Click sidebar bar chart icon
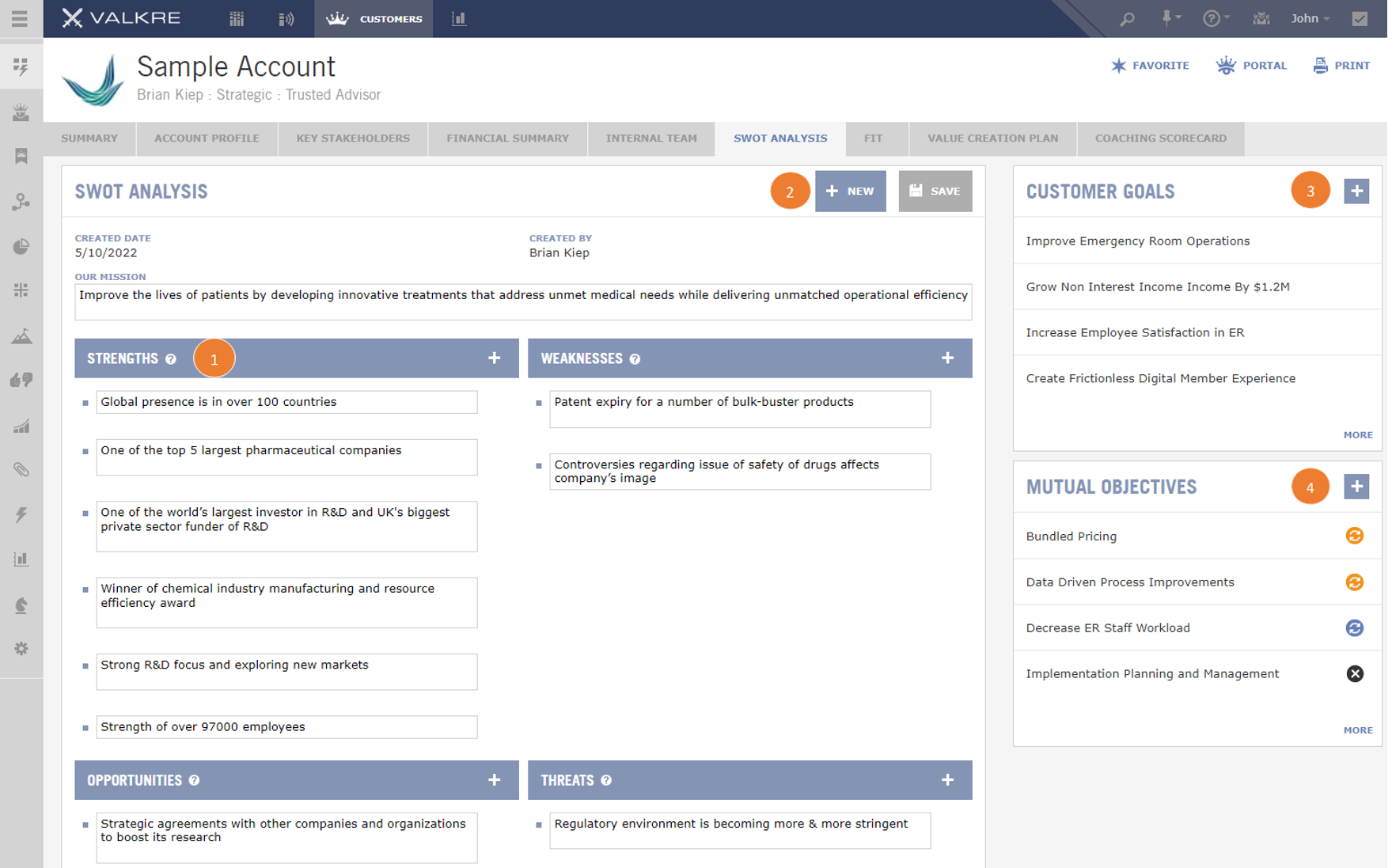This screenshot has width=1392, height=868. click(21, 559)
